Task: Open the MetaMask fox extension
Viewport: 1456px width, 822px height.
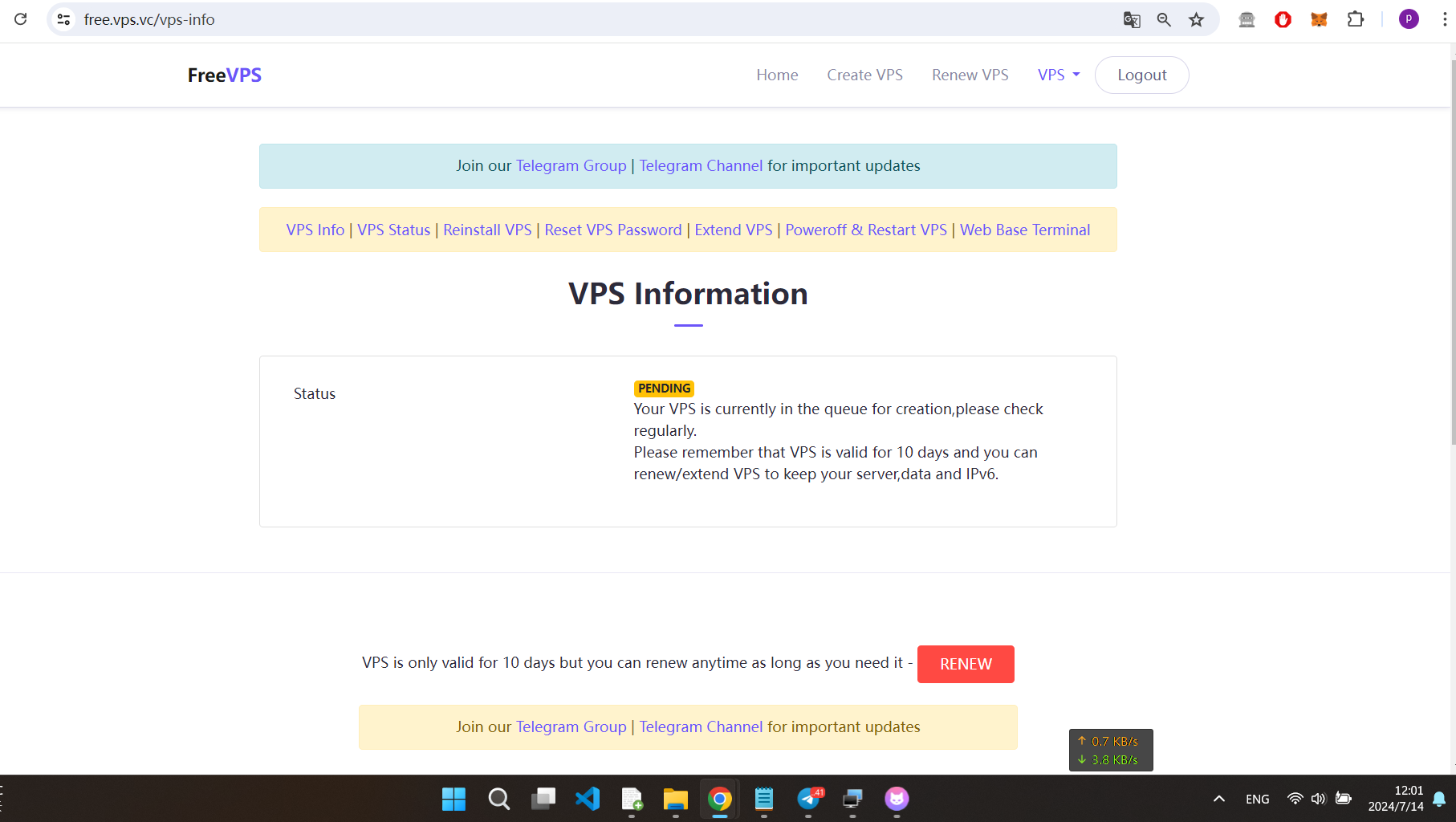Action: 1319,20
